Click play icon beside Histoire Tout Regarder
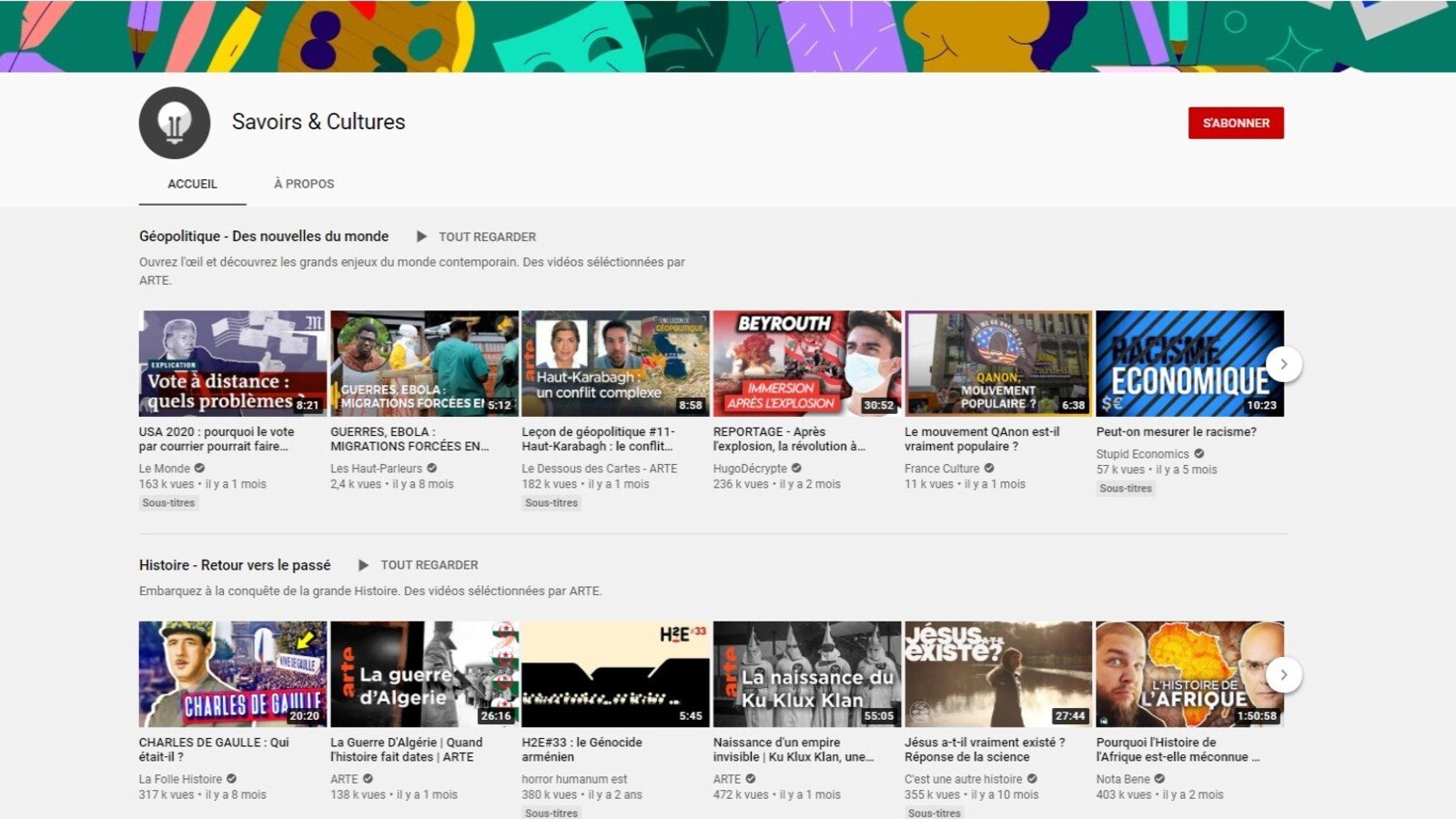 tap(363, 565)
